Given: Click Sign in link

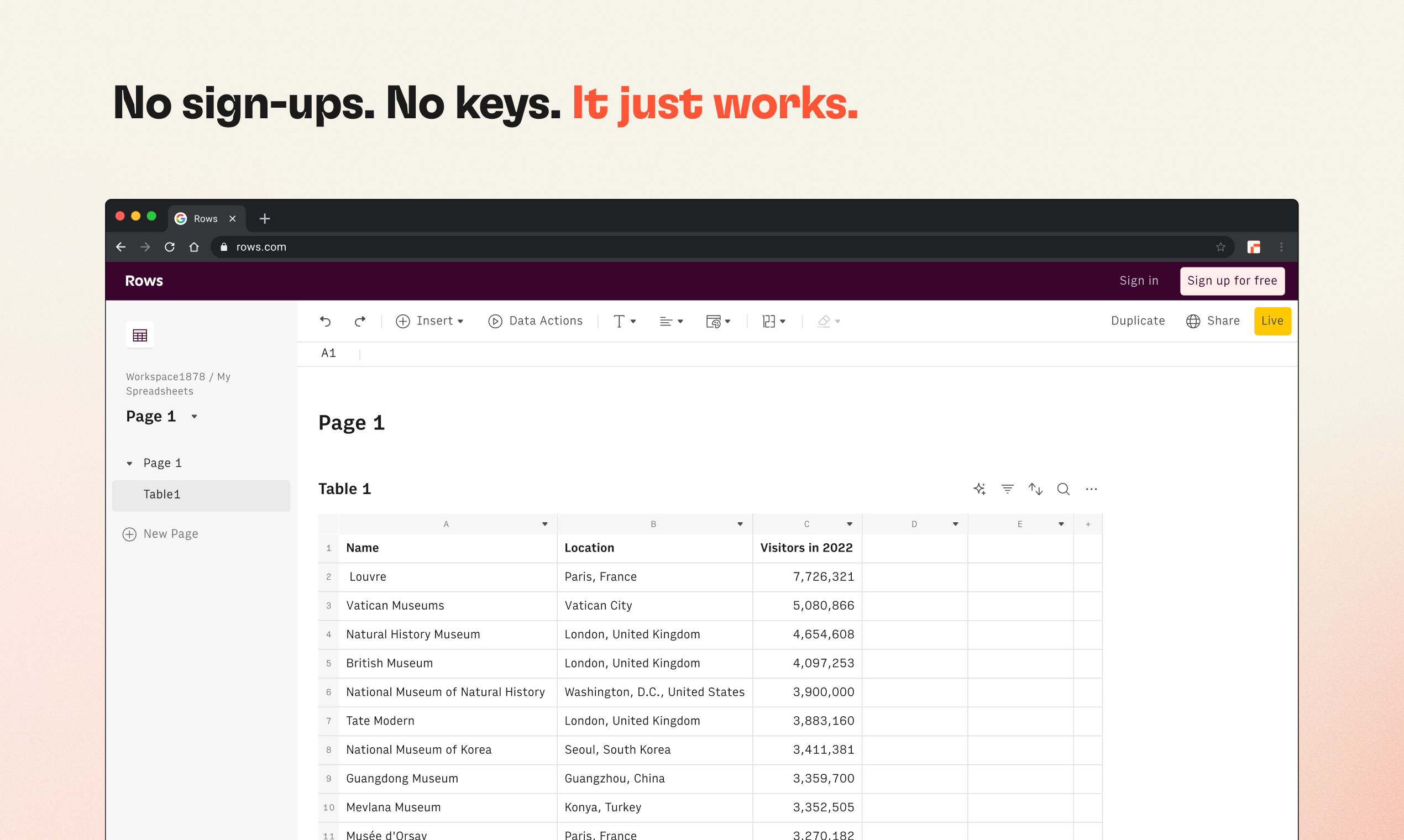Looking at the screenshot, I should pos(1139,281).
